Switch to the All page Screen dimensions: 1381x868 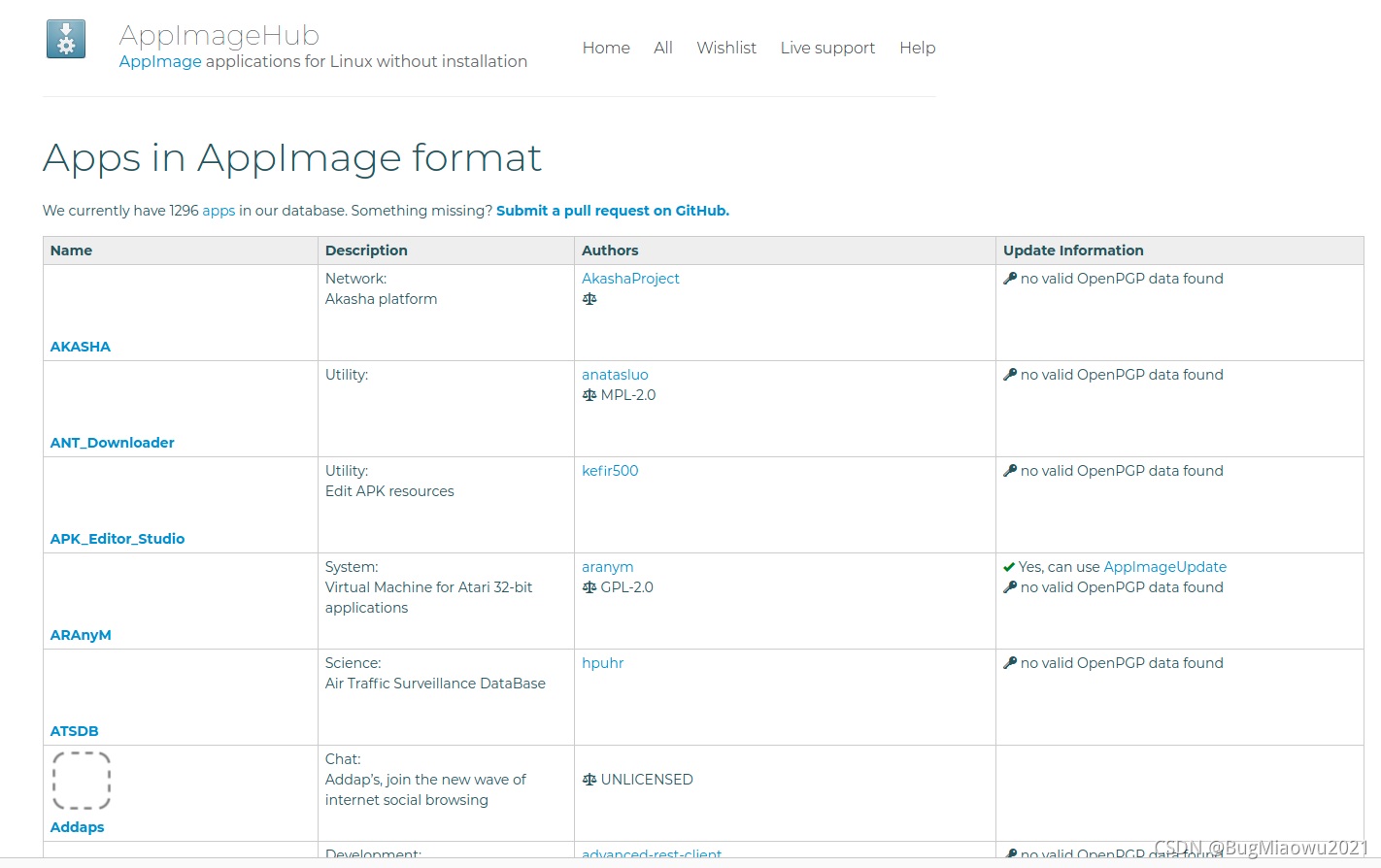663,48
